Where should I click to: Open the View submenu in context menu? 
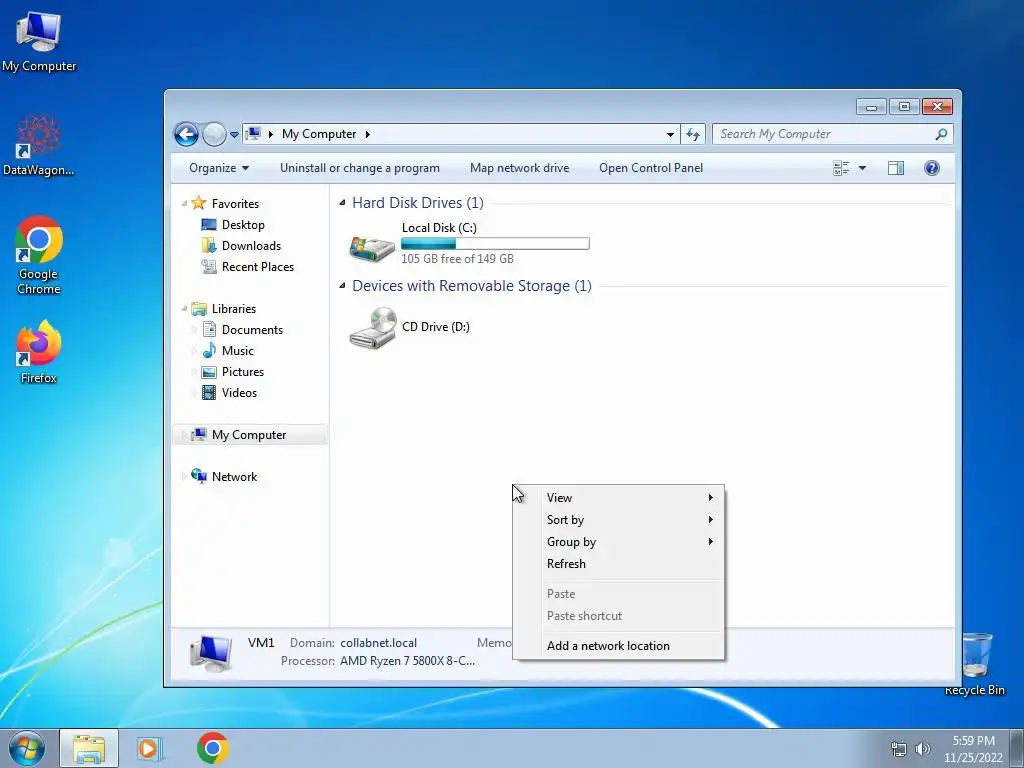pyautogui.click(x=618, y=498)
